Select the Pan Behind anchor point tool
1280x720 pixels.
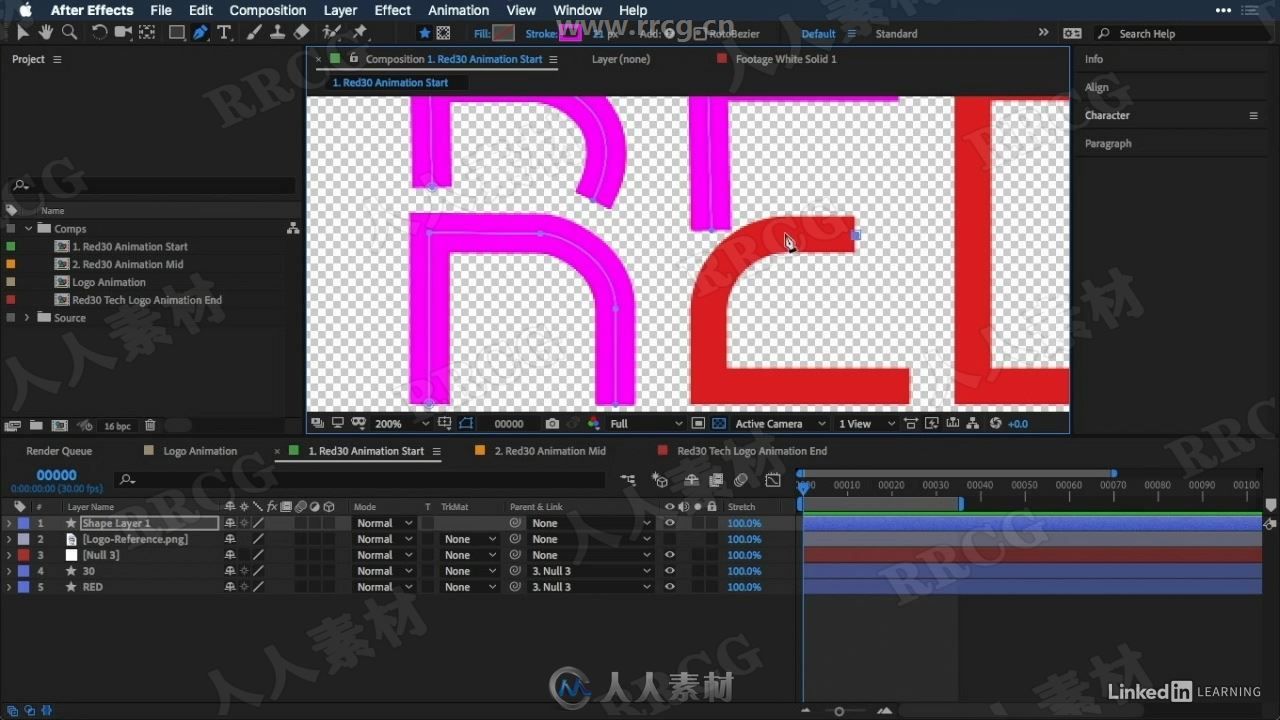tap(147, 33)
